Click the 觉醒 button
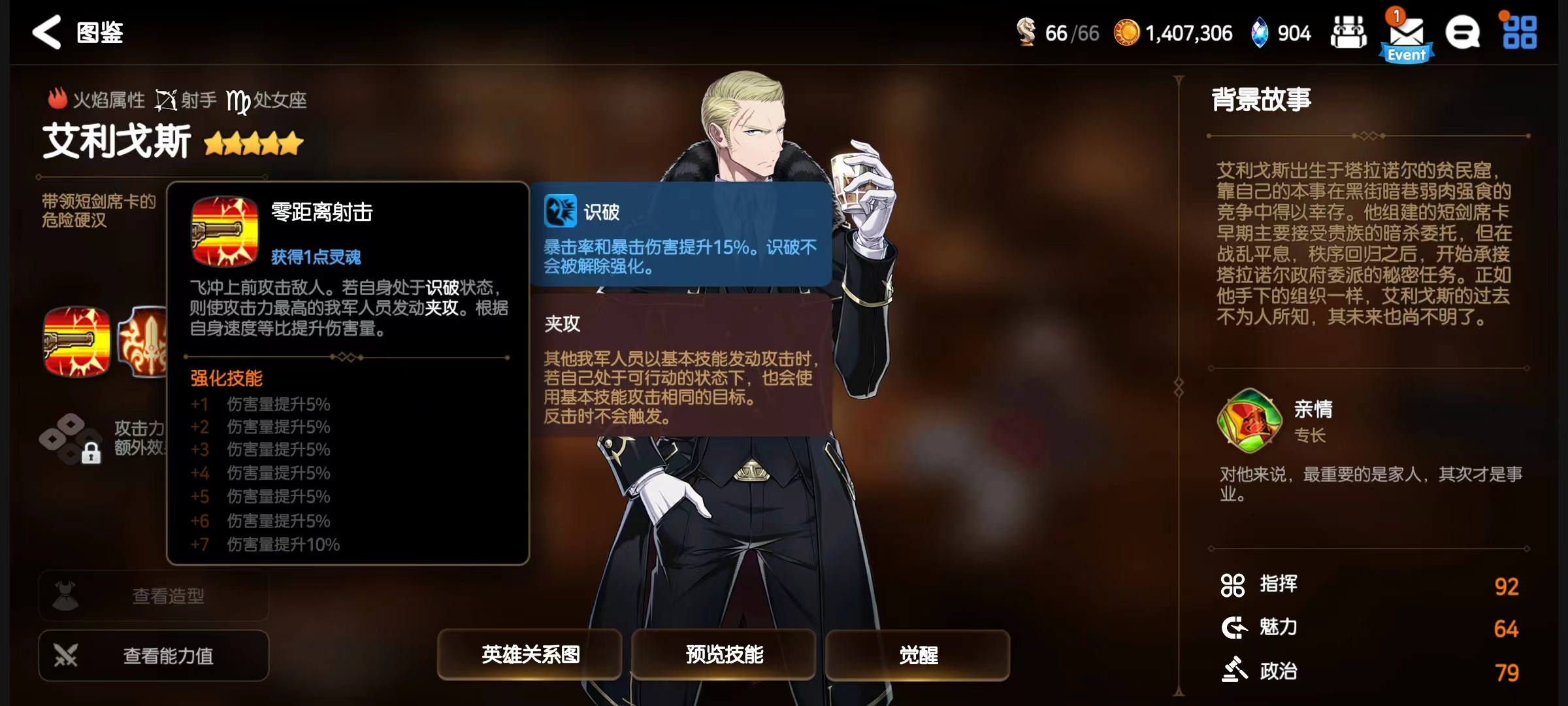Screen dimensions: 1568x706 (x=918, y=654)
